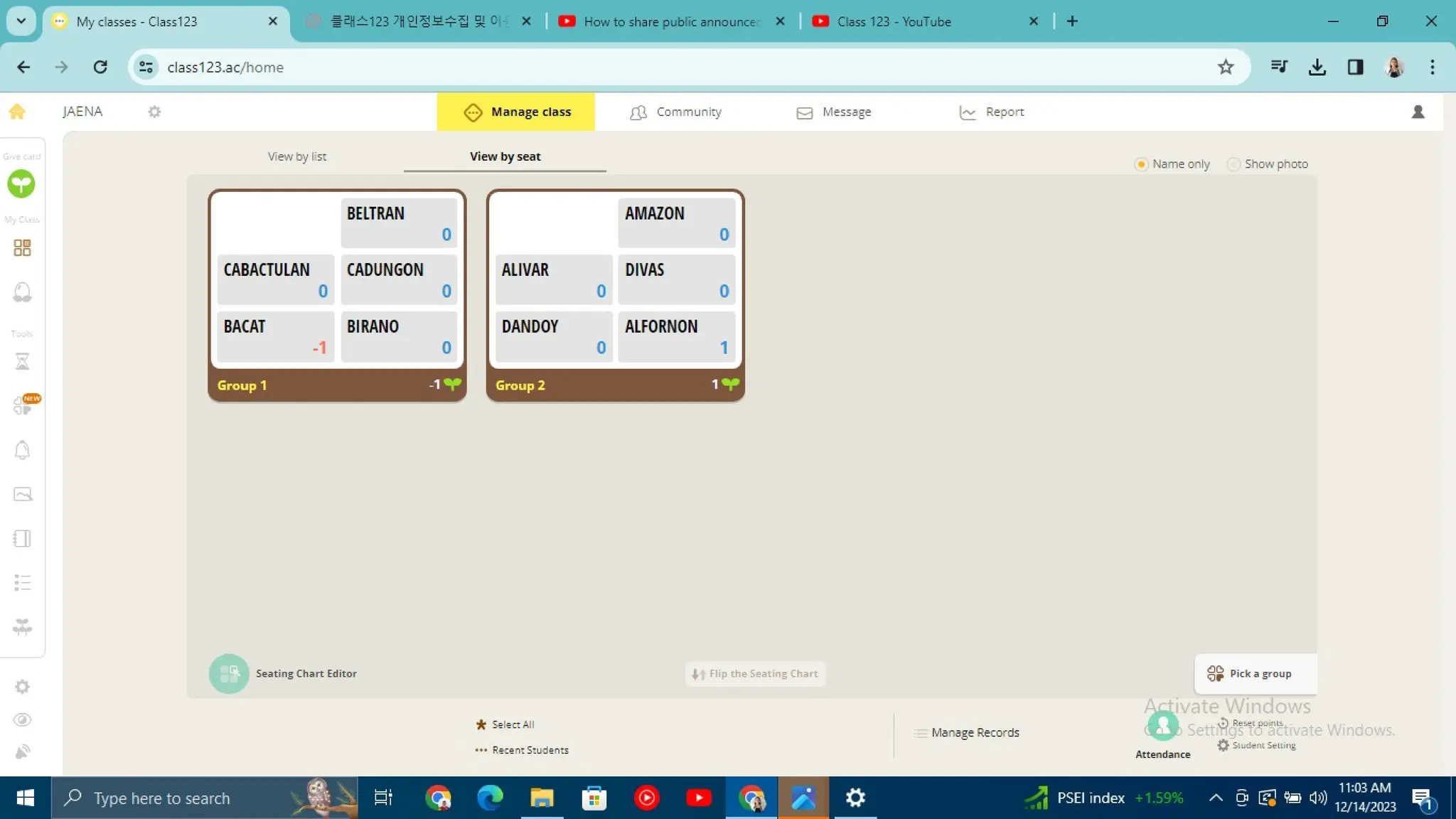Click the green Give card sprout icon
Screen dimensions: 1456x819
click(x=21, y=184)
